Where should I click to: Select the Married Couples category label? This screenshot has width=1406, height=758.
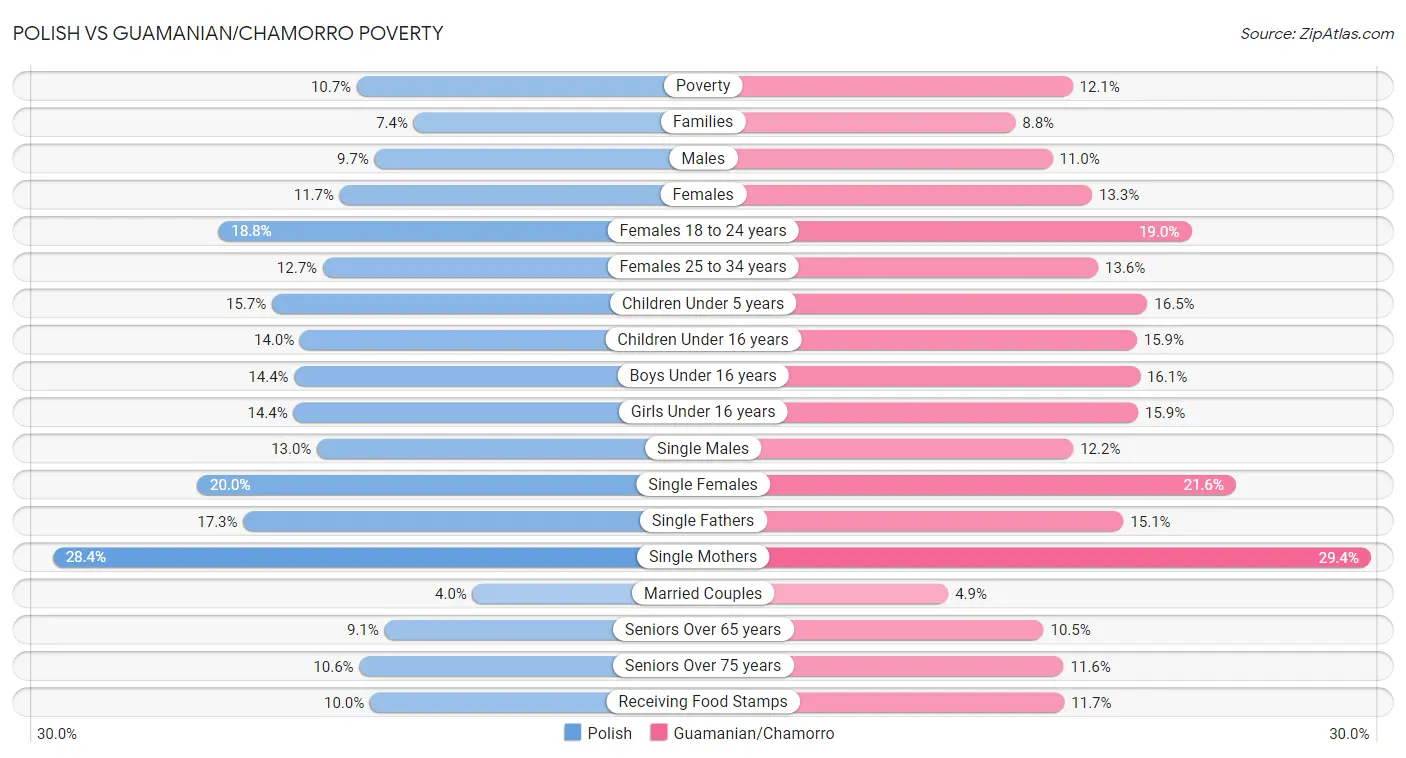point(703,593)
